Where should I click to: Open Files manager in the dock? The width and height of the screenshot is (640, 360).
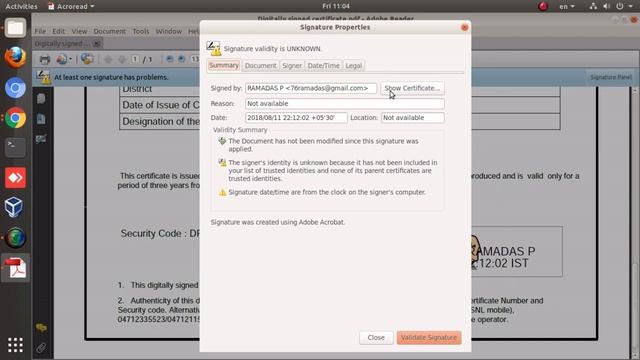pos(15,28)
